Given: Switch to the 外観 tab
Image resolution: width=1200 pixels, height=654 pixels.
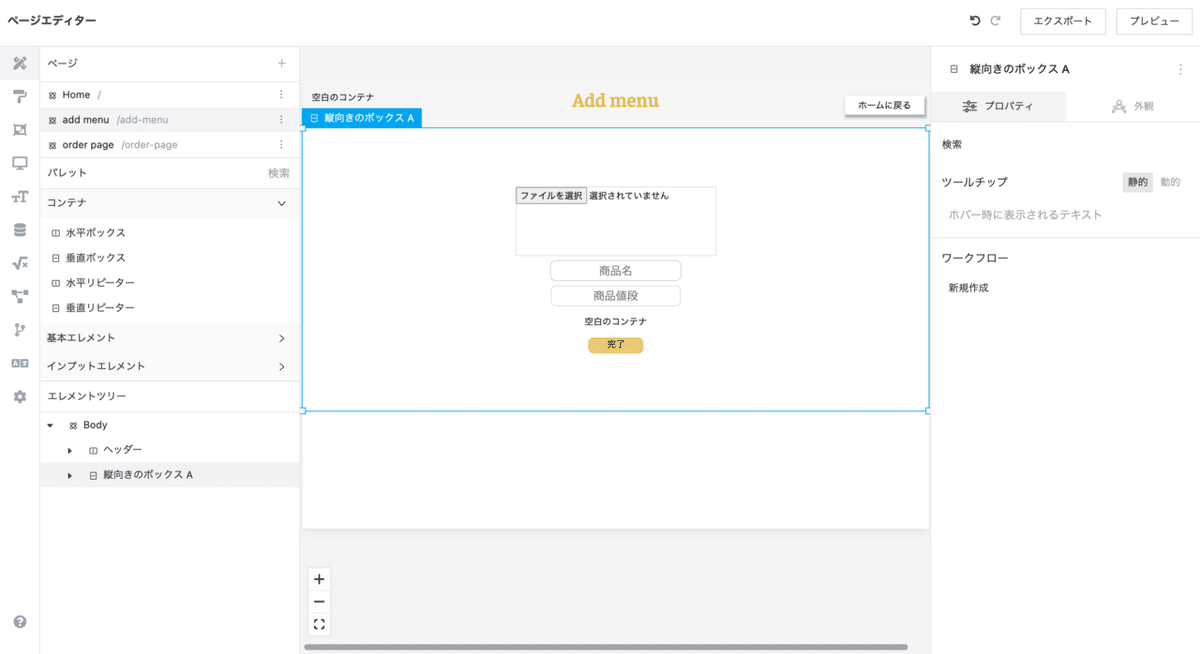Looking at the screenshot, I should [1133, 106].
